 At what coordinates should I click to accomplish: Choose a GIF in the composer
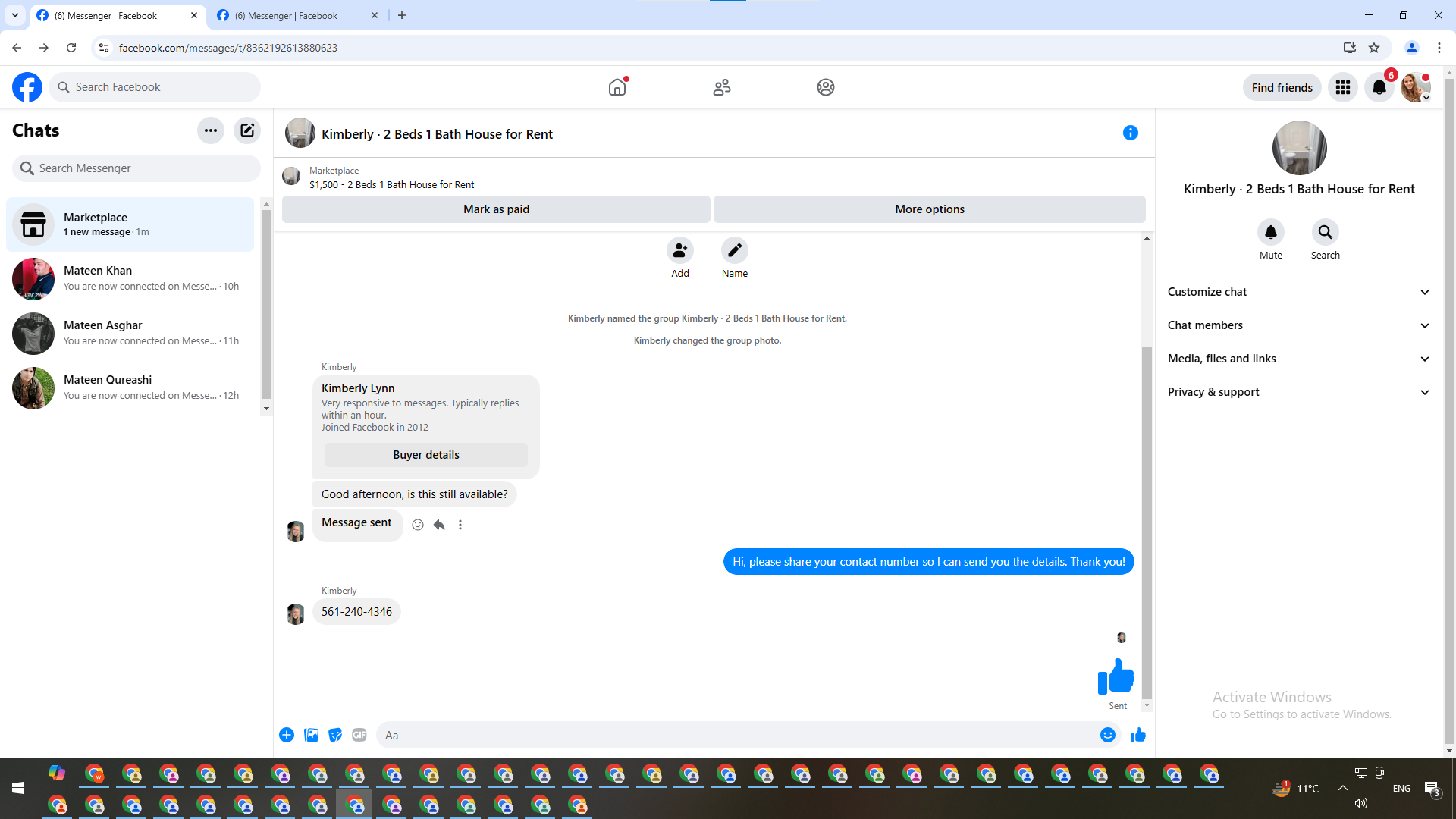(x=359, y=735)
